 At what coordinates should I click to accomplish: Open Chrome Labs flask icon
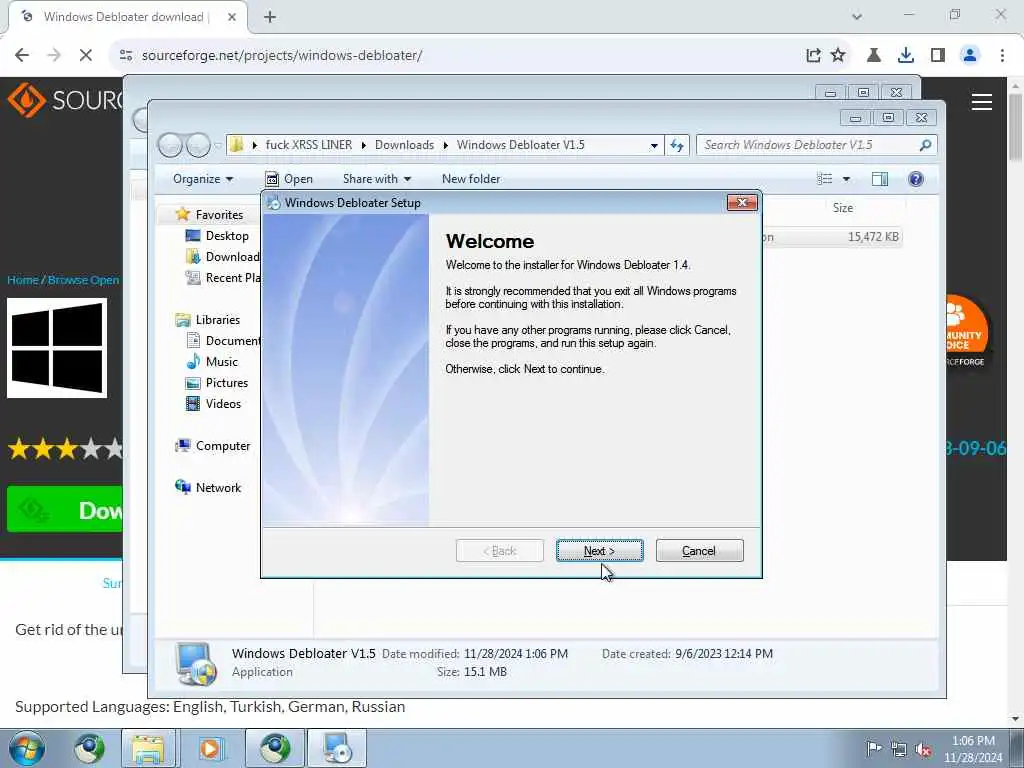(x=873, y=56)
